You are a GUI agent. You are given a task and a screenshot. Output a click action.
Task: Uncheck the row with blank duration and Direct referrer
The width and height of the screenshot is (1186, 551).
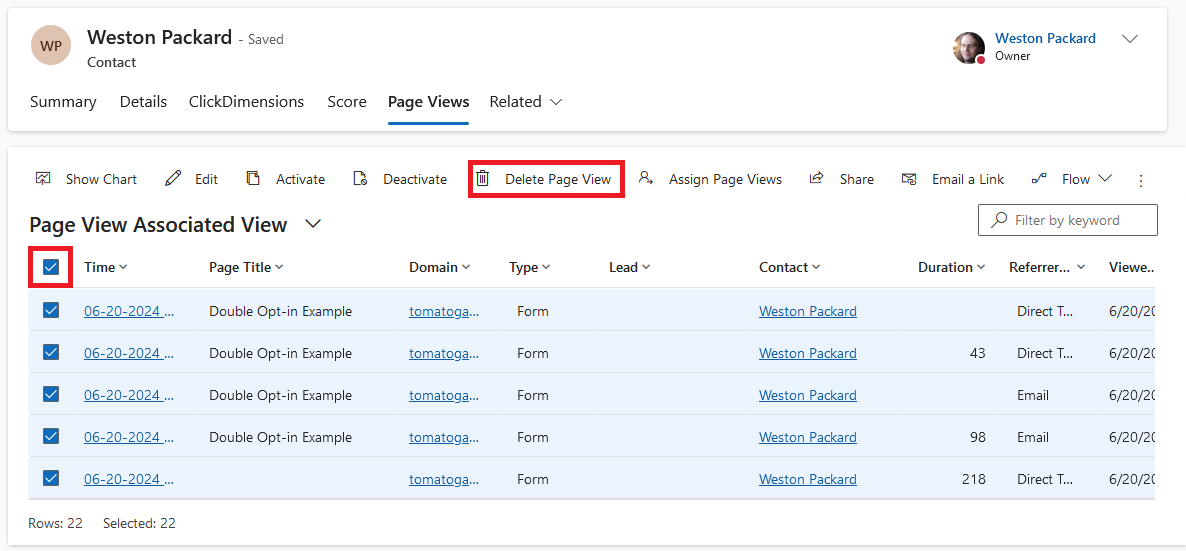51,310
